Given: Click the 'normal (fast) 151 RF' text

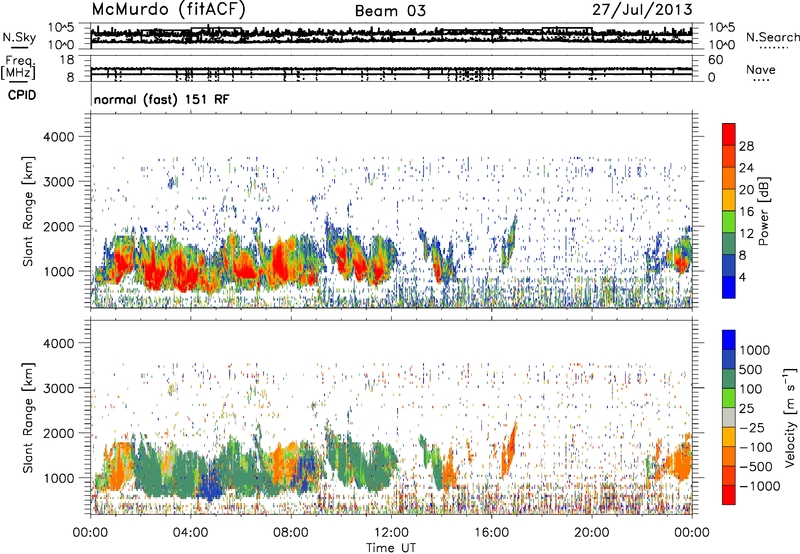Looking at the screenshot, I should [161, 99].
